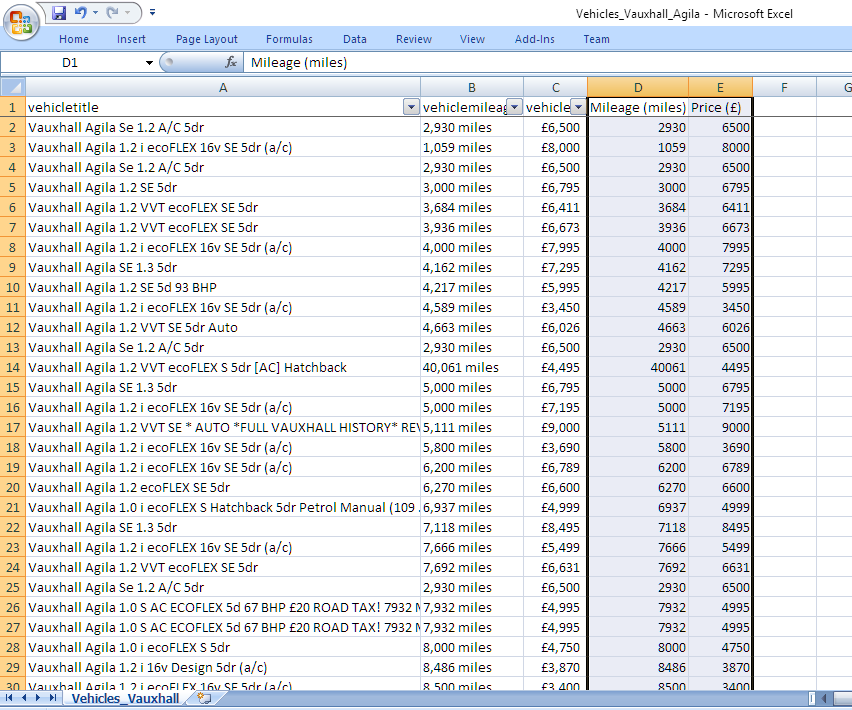Click the Insert Worksheet icon beside sheet tab

coord(204,698)
